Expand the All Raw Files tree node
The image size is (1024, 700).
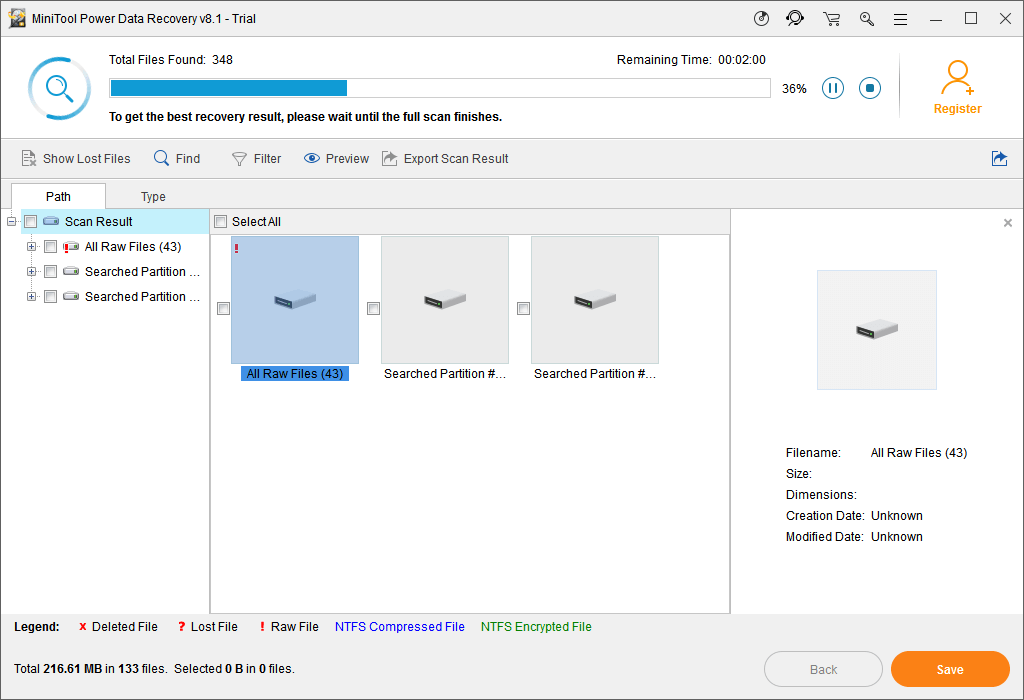31,247
